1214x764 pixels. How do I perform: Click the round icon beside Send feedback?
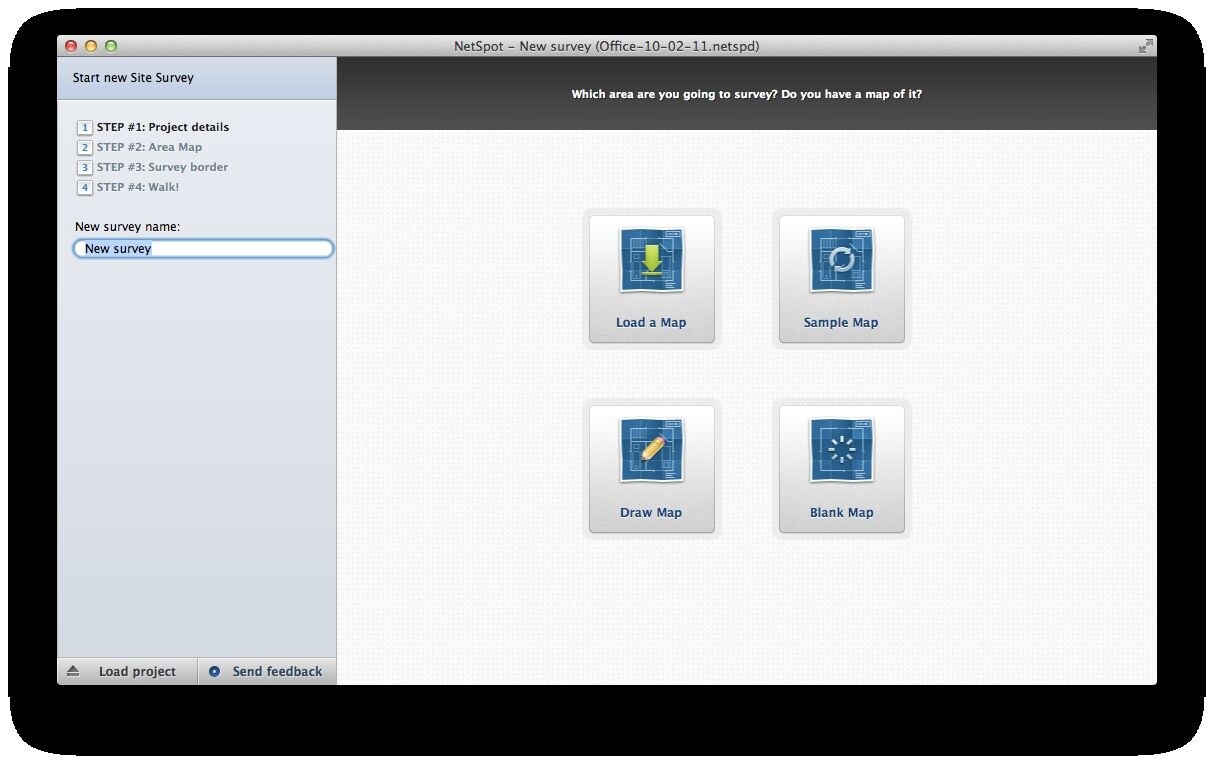pos(214,672)
